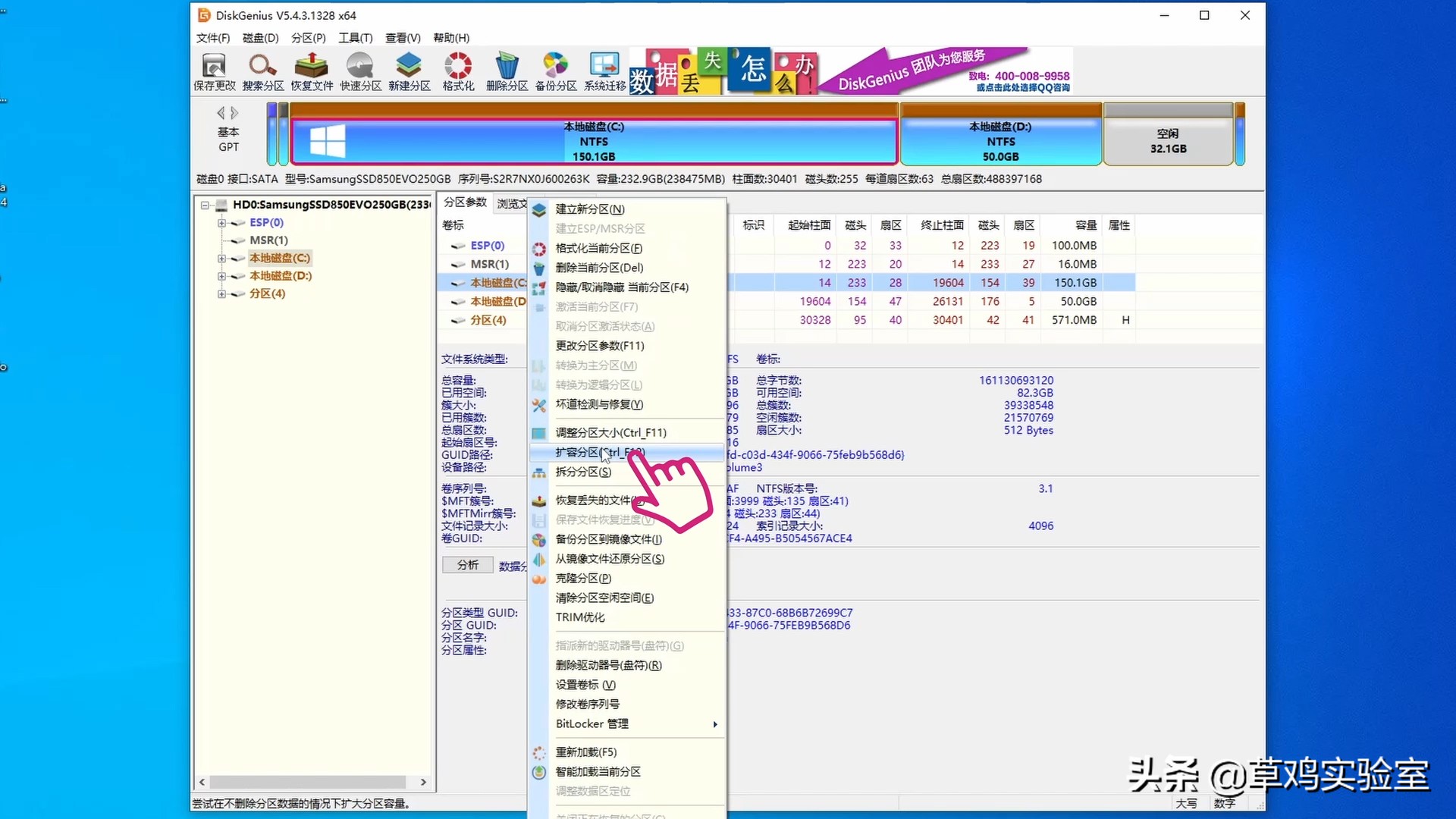Click the 分析 button
This screenshot has width=1456, height=819.
point(467,564)
